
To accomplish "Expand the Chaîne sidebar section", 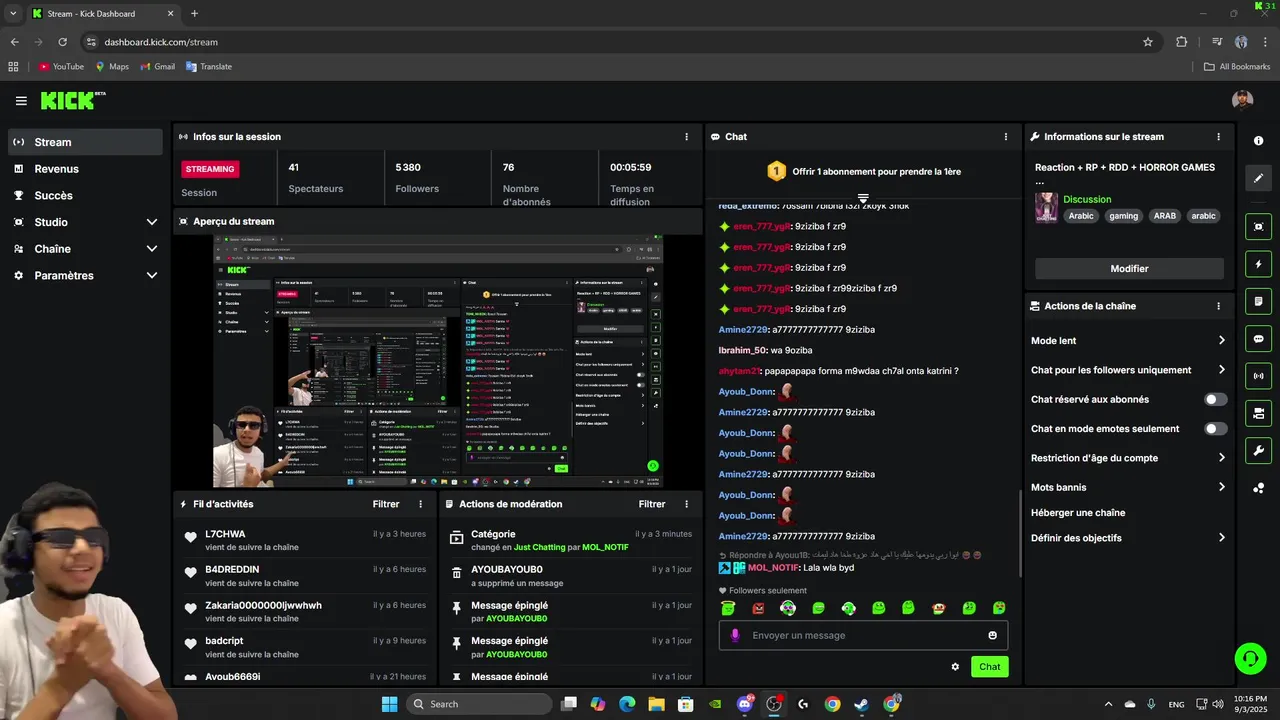I will 152,249.
